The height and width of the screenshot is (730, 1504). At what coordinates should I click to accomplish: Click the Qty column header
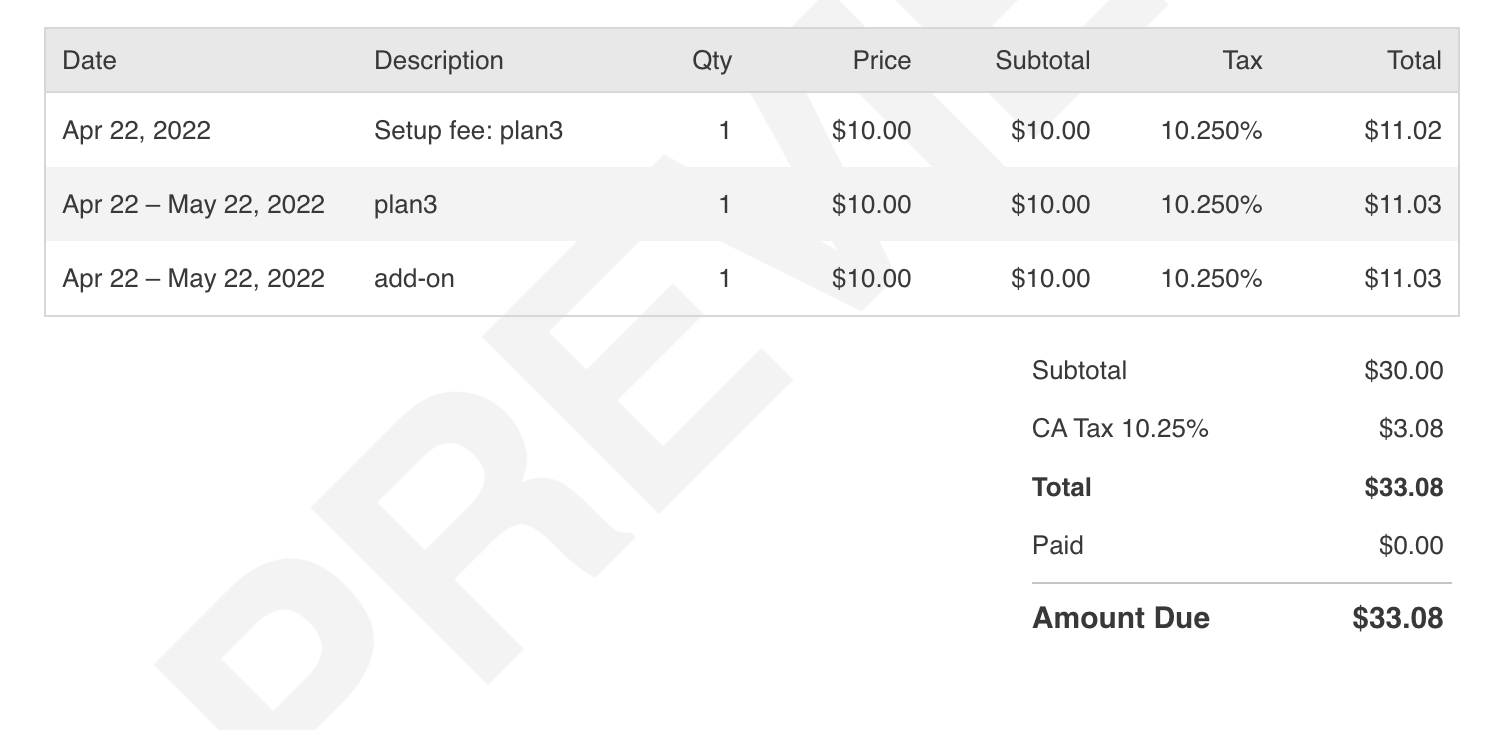pos(711,61)
